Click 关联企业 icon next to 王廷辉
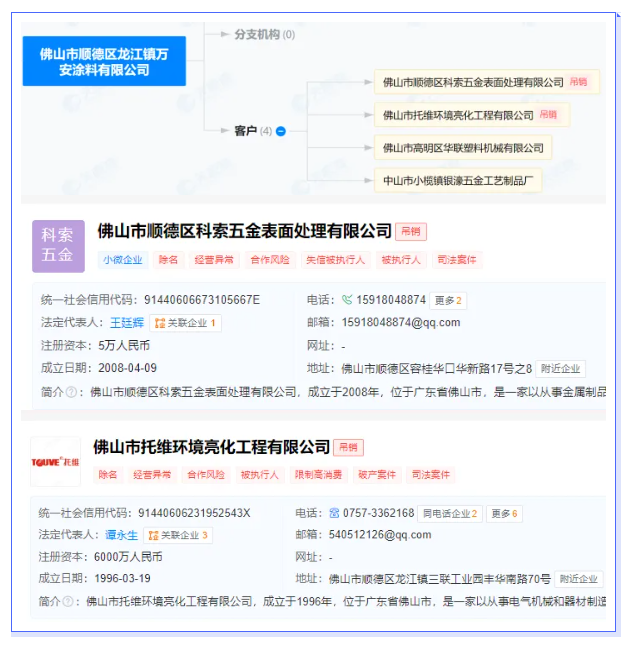The width and height of the screenshot is (631, 649). (x=160, y=323)
